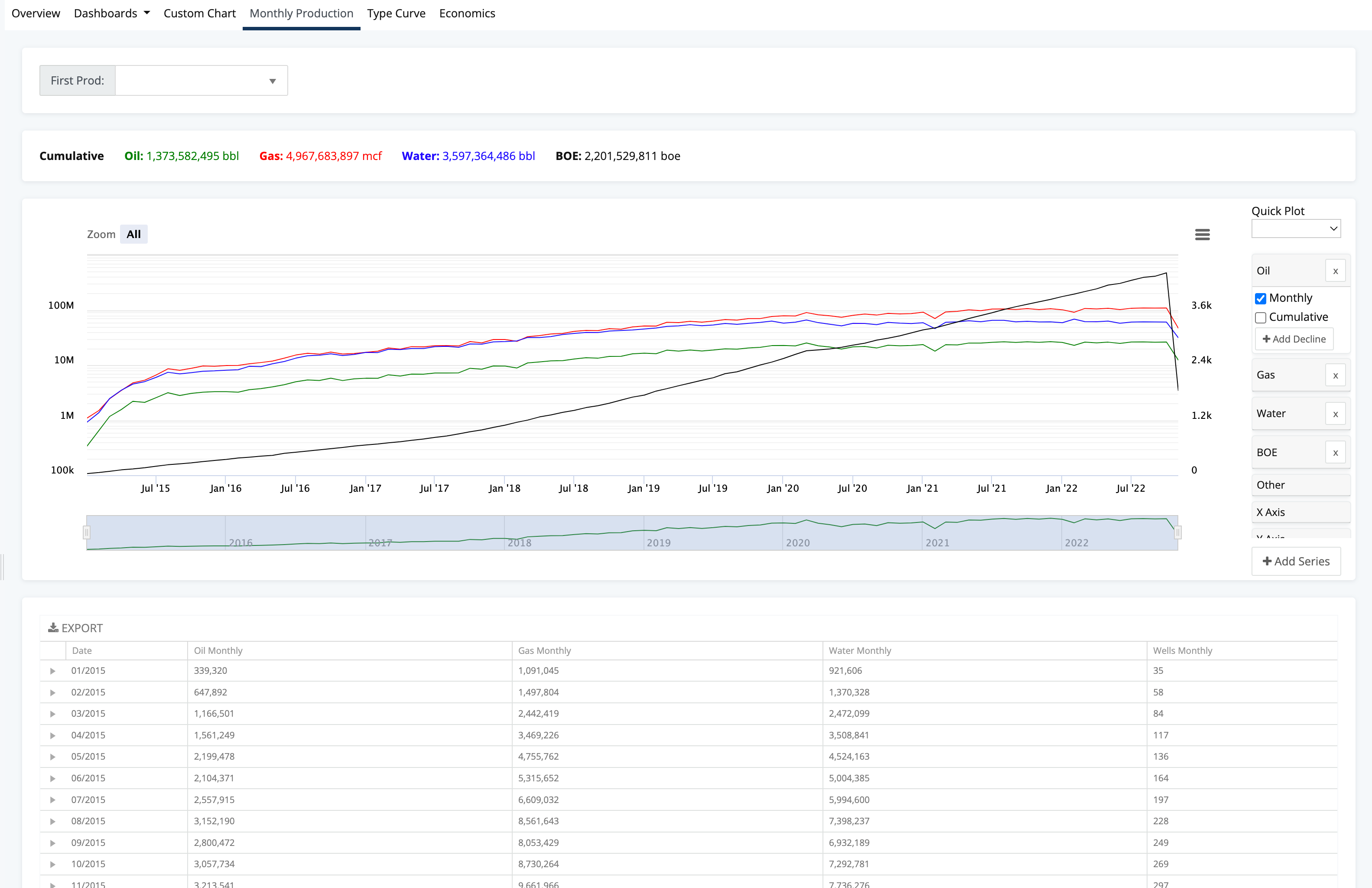Remove the Gas series with its x button
Screen dimensions: 1372x888
[x=1335, y=375]
